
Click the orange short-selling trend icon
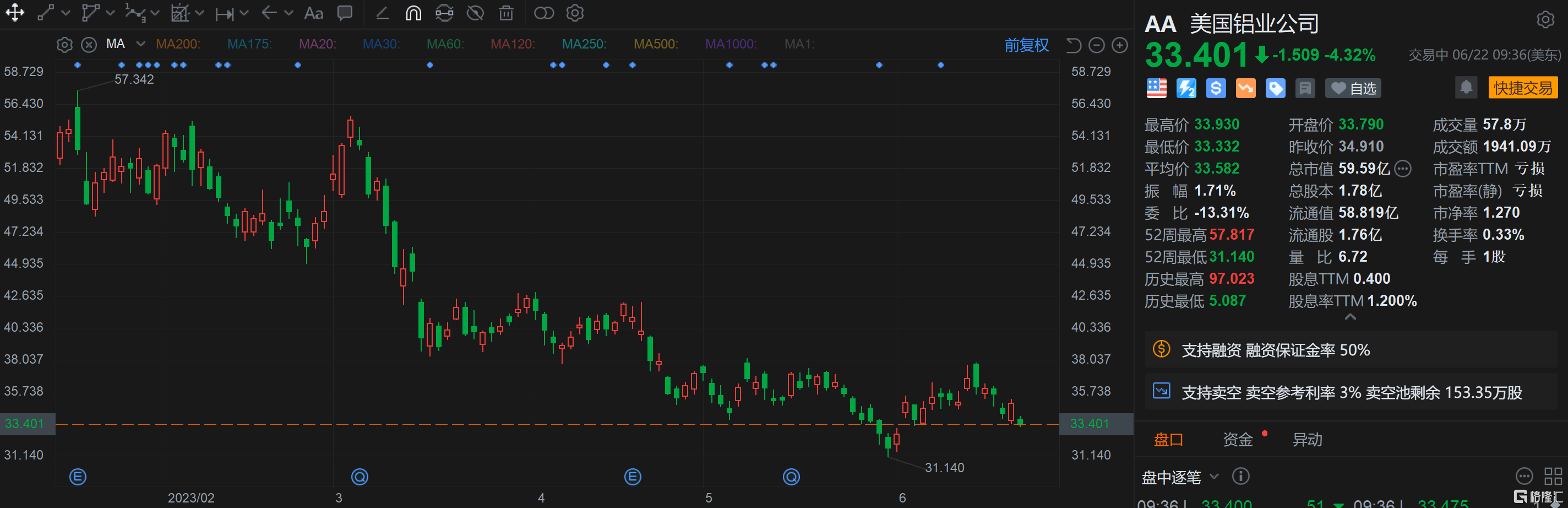click(1245, 88)
